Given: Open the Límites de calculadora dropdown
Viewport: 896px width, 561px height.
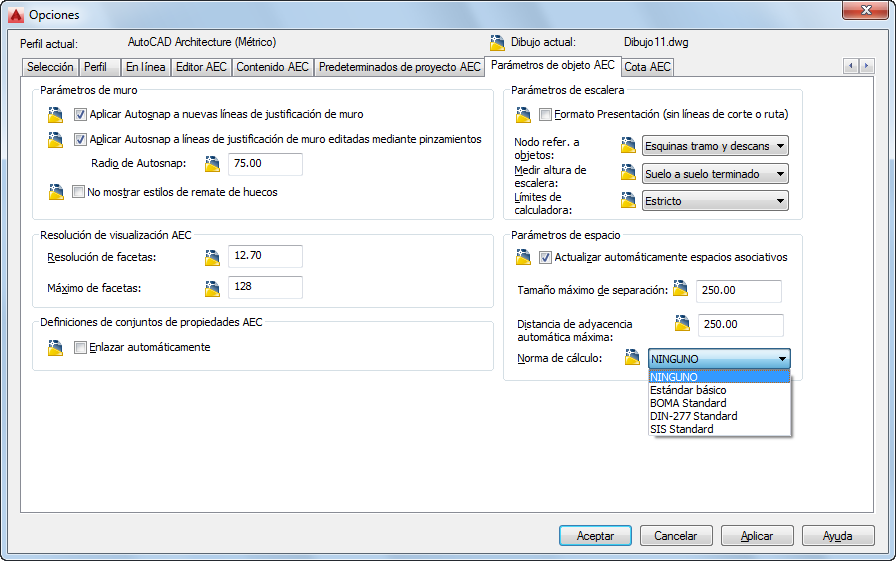Looking at the screenshot, I should [x=715, y=201].
